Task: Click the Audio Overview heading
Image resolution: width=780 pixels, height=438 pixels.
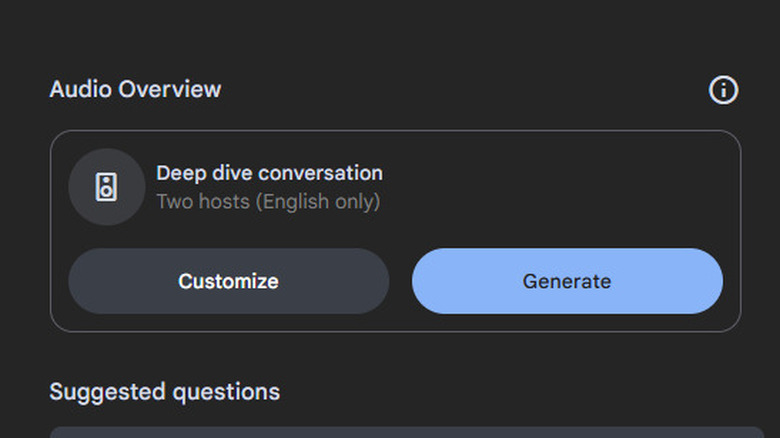Action: pyautogui.click(x=135, y=89)
